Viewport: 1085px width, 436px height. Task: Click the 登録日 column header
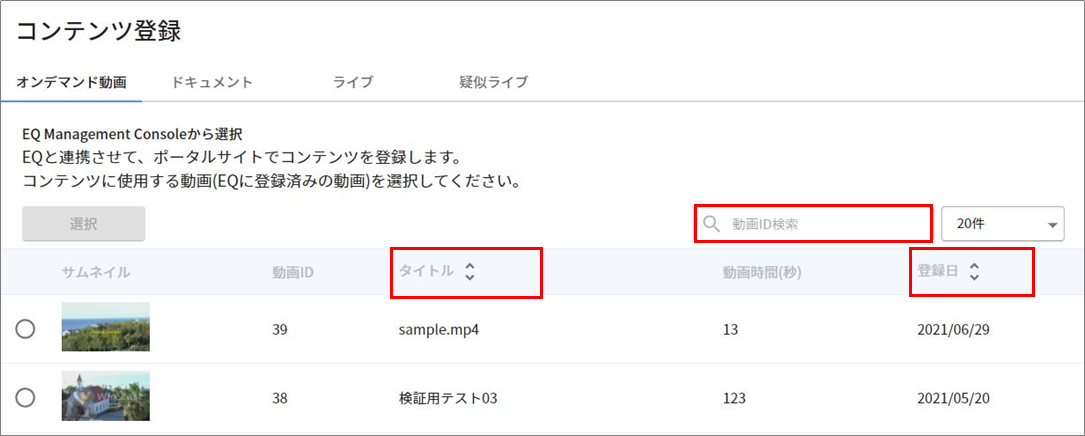pos(938,272)
